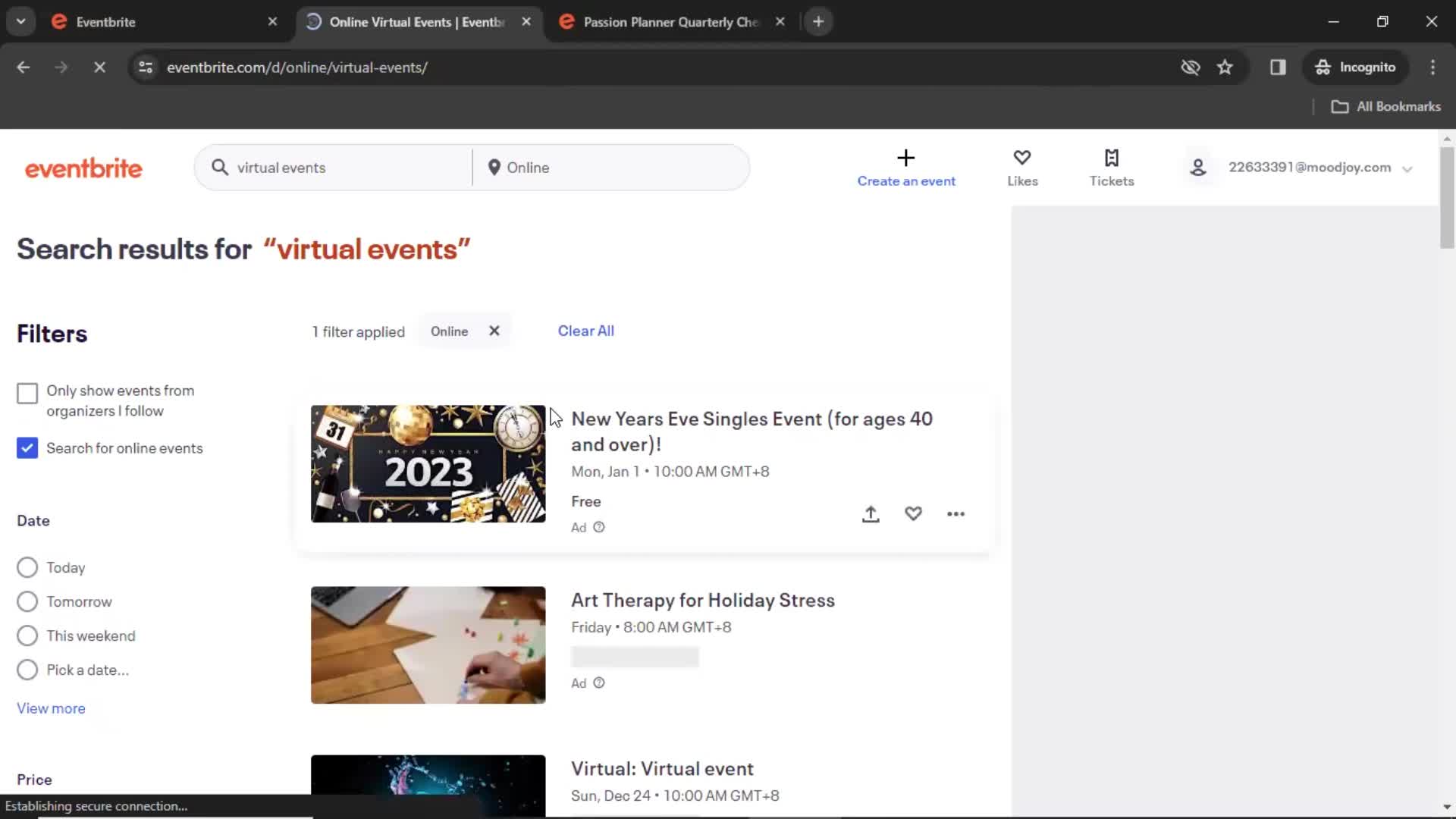Screen dimensions: 1456x819
Task: Bookmark this page with the star icon
Action: click(x=1225, y=67)
